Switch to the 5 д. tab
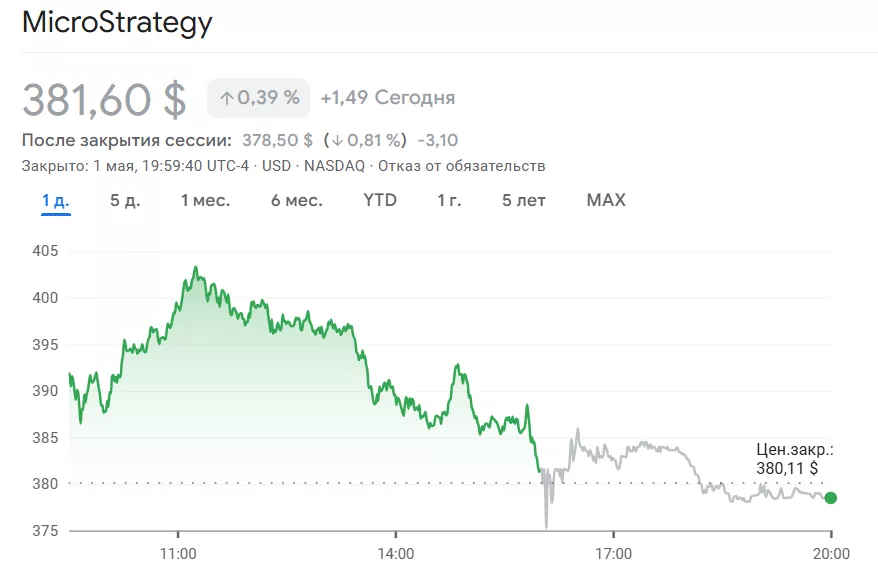The width and height of the screenshot is (878, 582). click(x=125, y=200)
